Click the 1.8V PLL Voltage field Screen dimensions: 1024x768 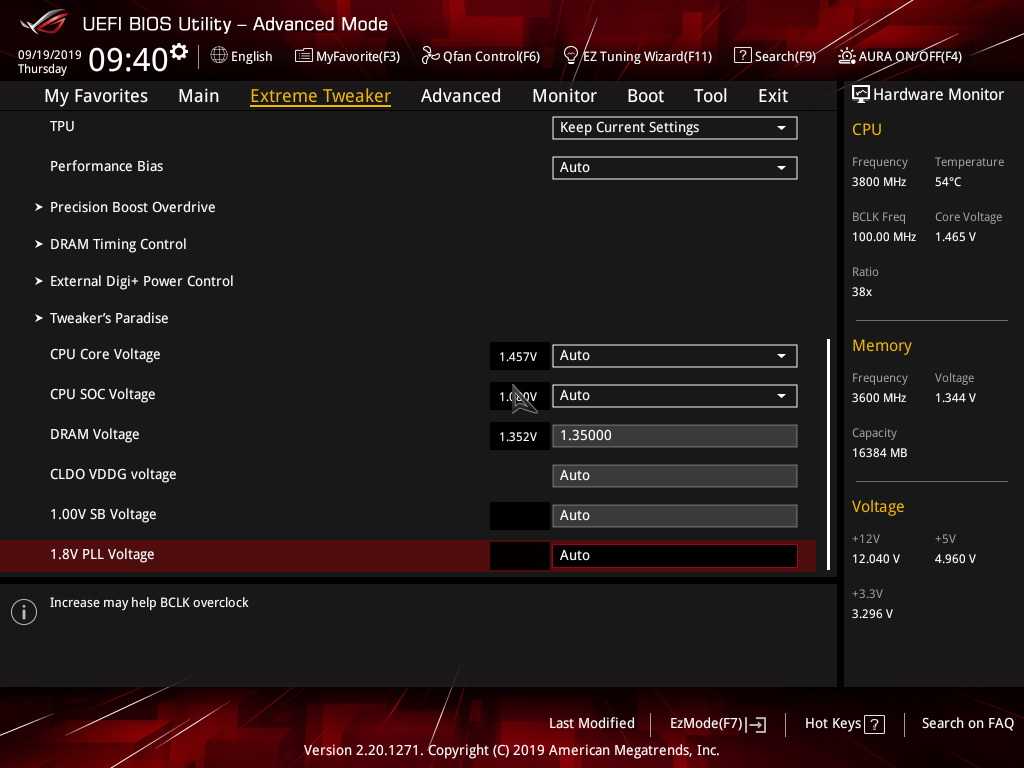[x=675, y=556]
